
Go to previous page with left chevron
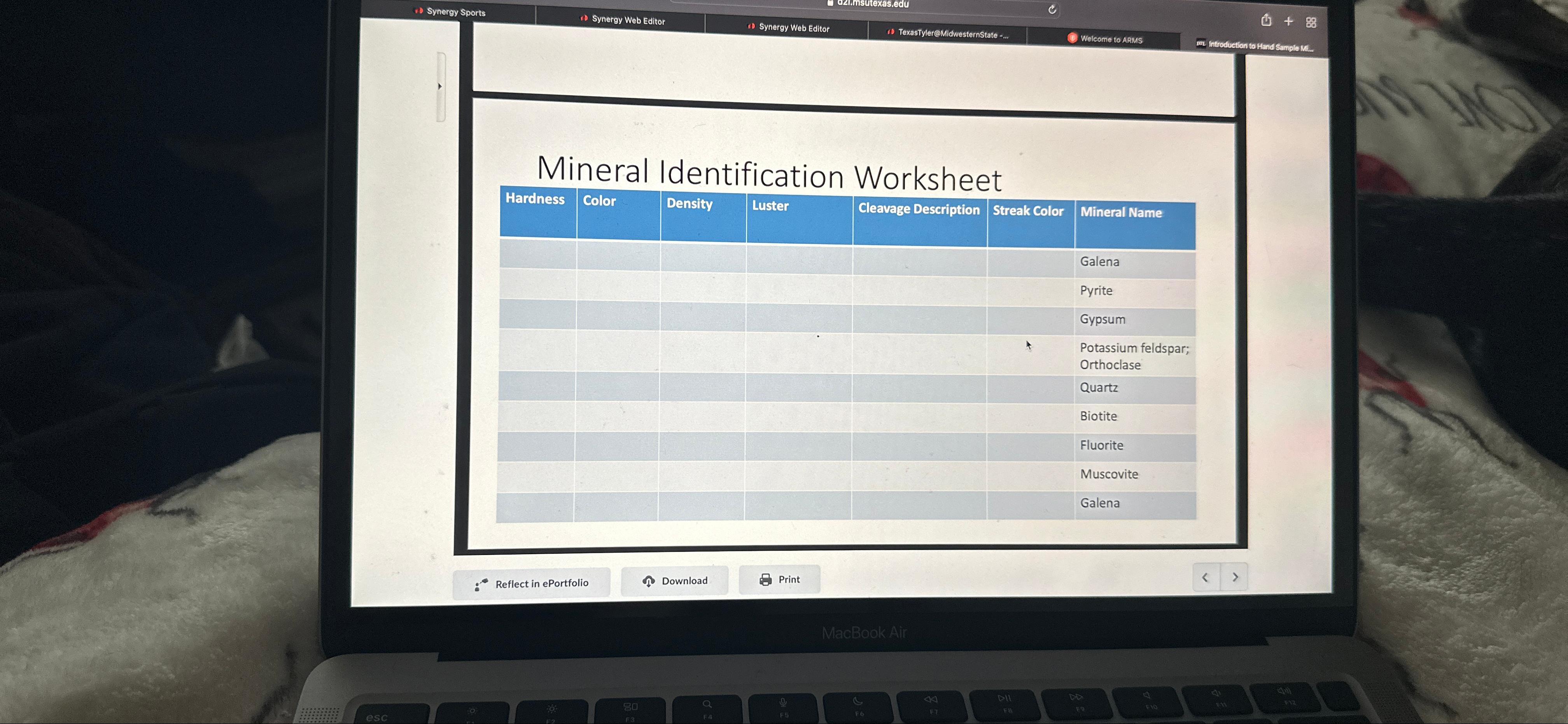click(x=1205, y=577)
